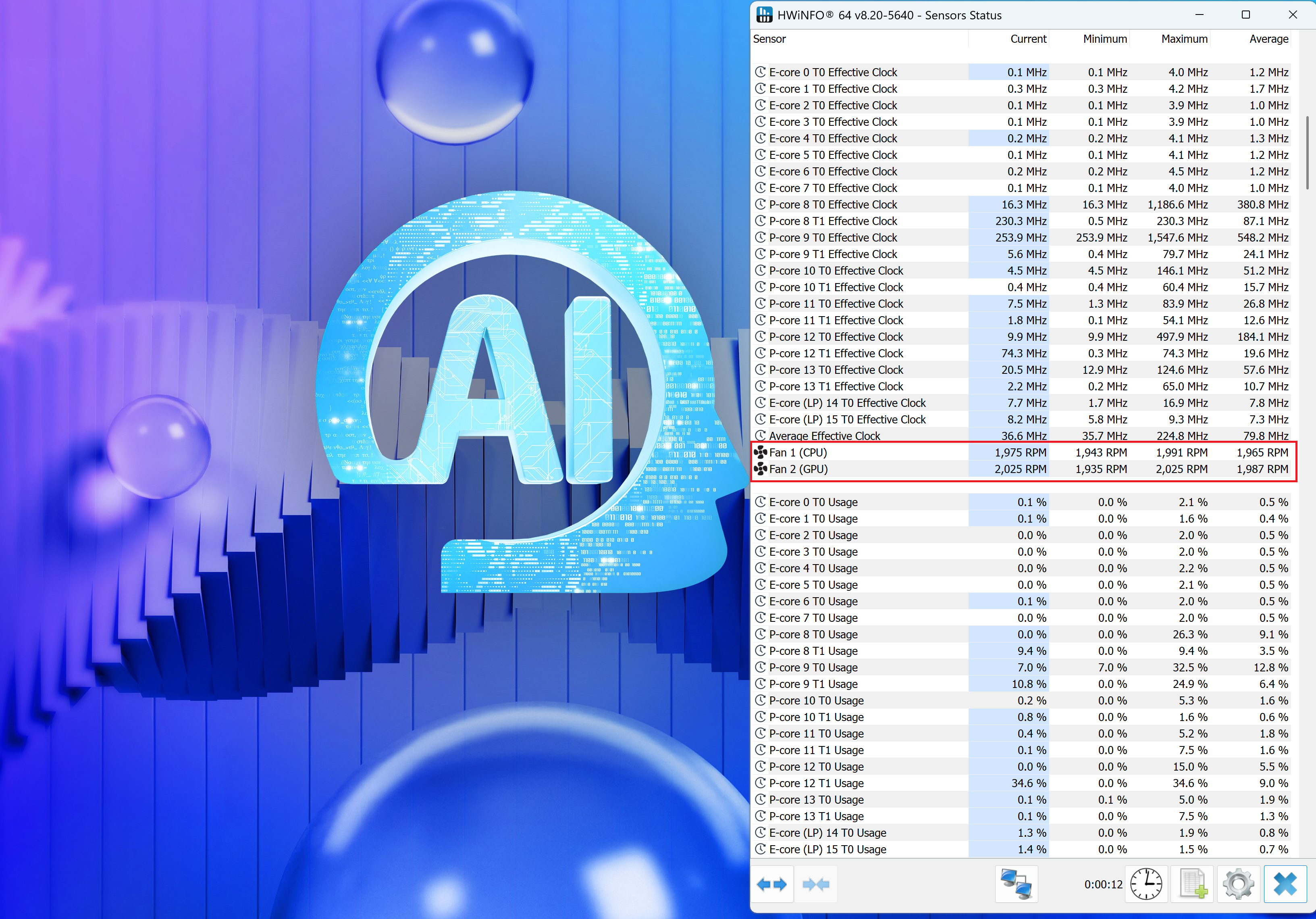Click fan icon beside Fan 2 (GPU)
The width and height of the screenshot is (1316, 919).
(761, 469)
